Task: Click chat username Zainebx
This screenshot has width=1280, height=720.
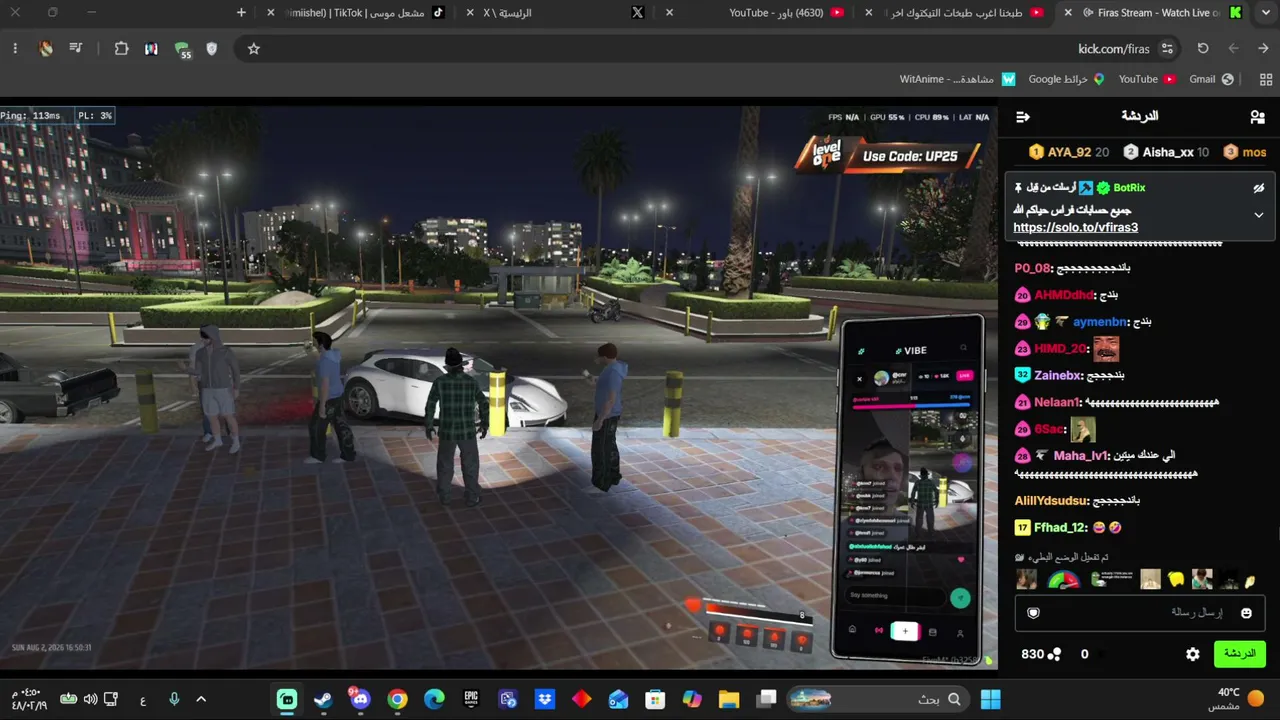Action: (1058, 375)
